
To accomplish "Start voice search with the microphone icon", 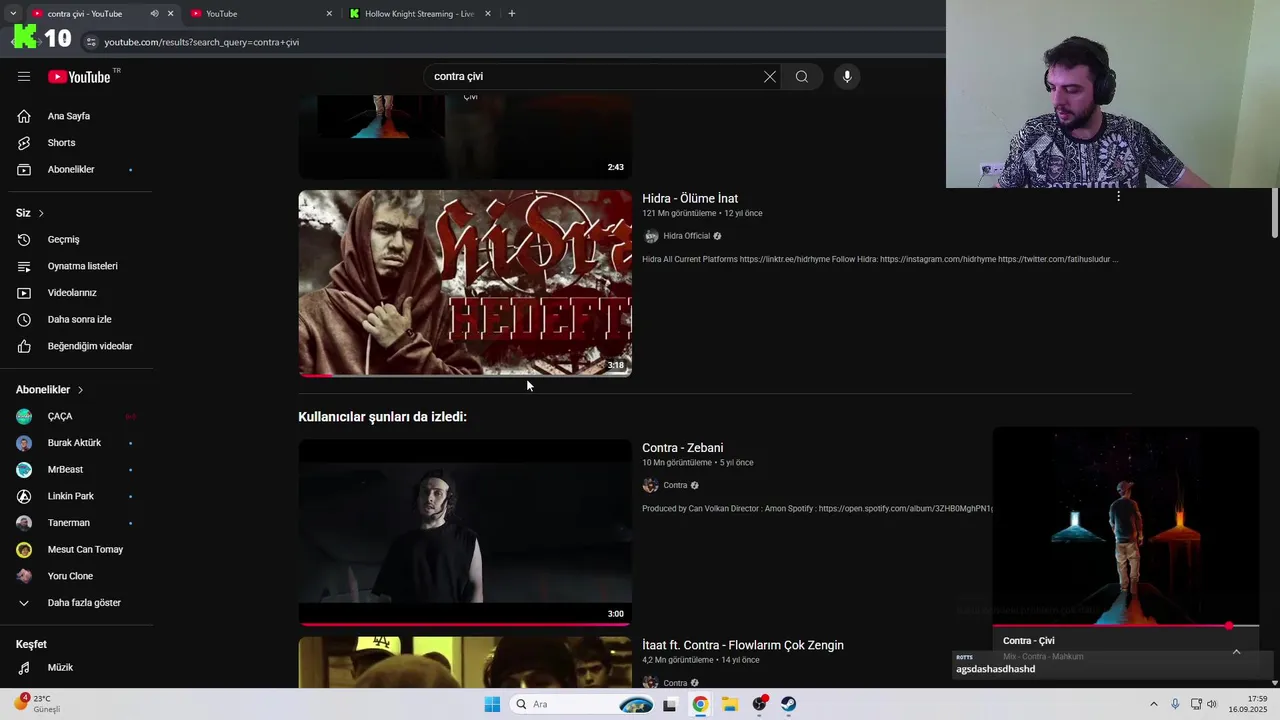I will [x=847, y=76].
